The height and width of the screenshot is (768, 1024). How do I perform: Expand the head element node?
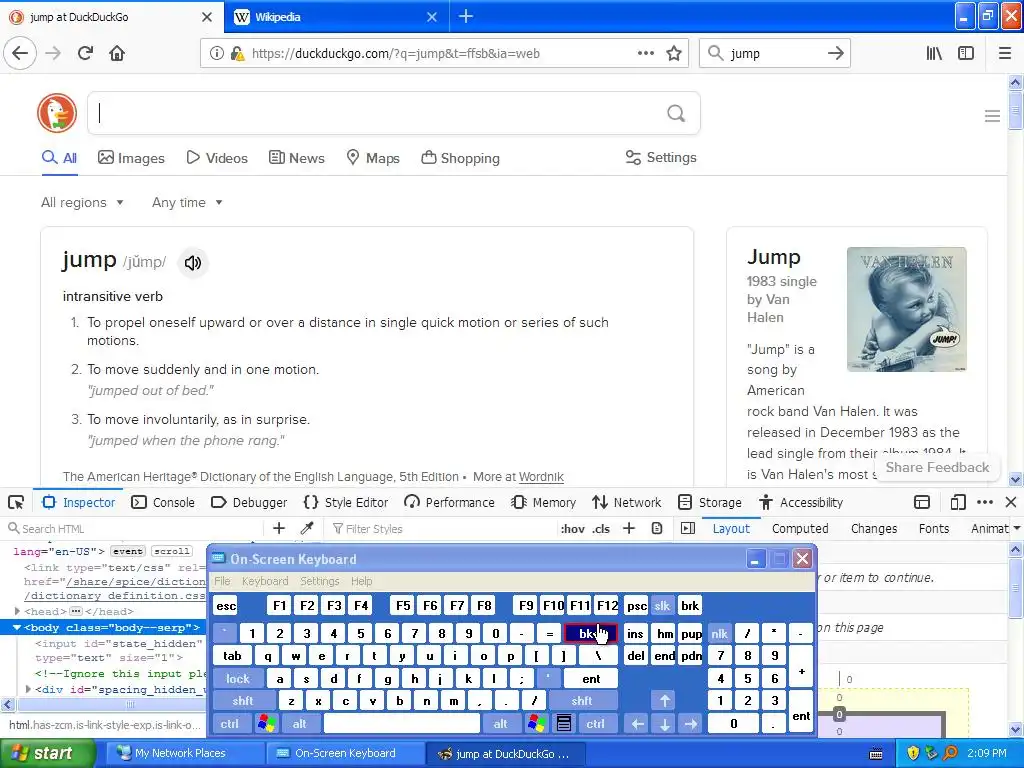(18, 611)
